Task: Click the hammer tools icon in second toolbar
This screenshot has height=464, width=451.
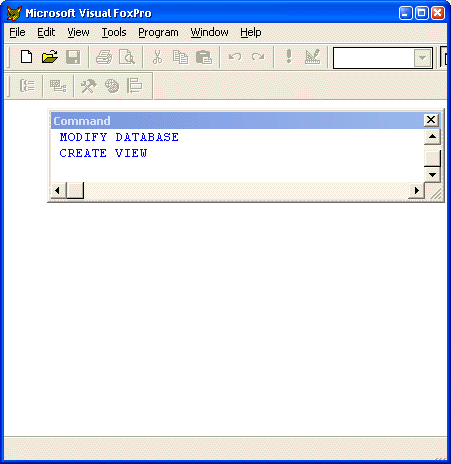Action: pyautogui.click(x=88, y=86)
